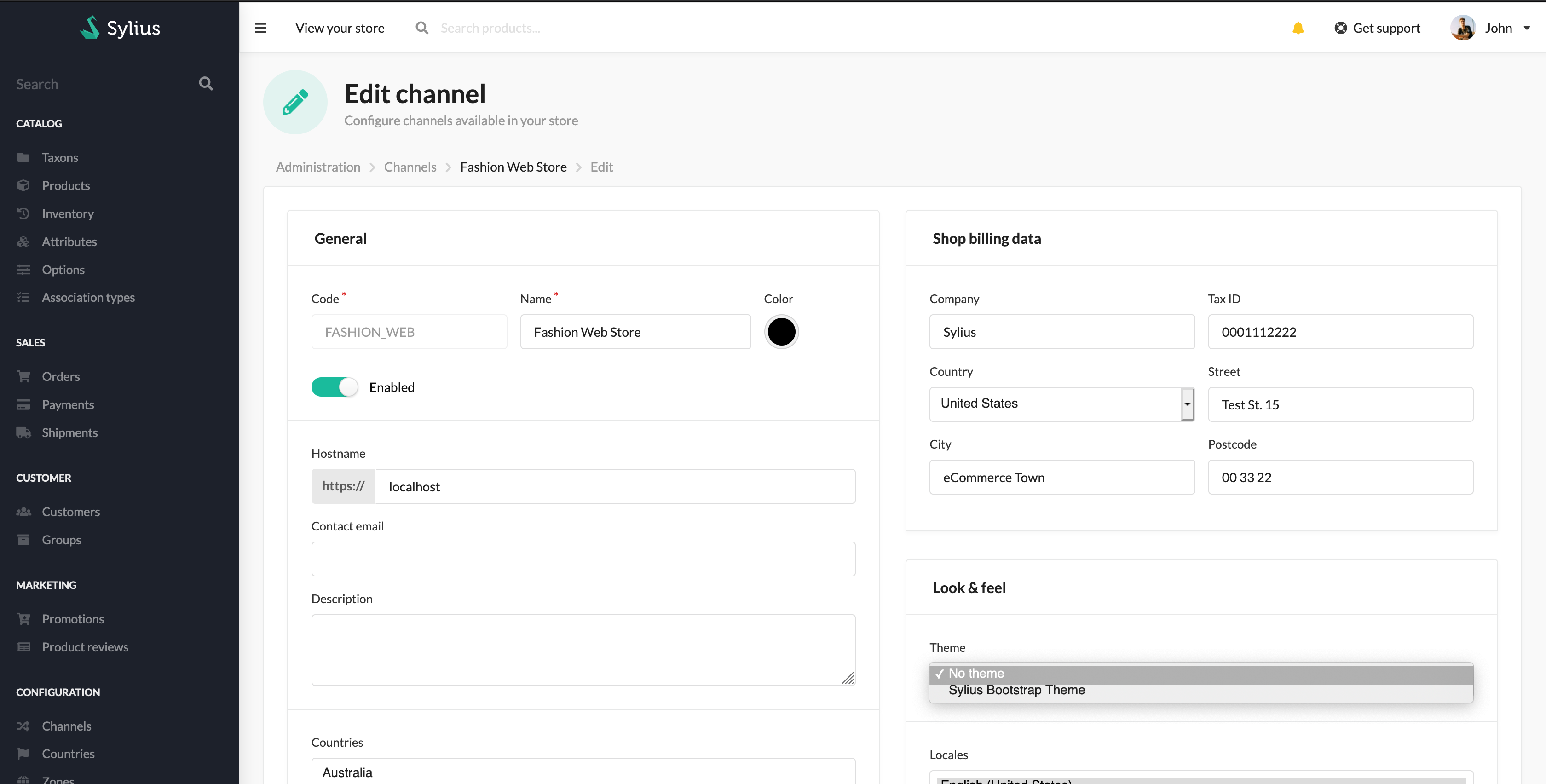The width and height of the screenshot is (1546, 784).
Task: Click the Attributes cubes icon
Action: click(23, 242)
